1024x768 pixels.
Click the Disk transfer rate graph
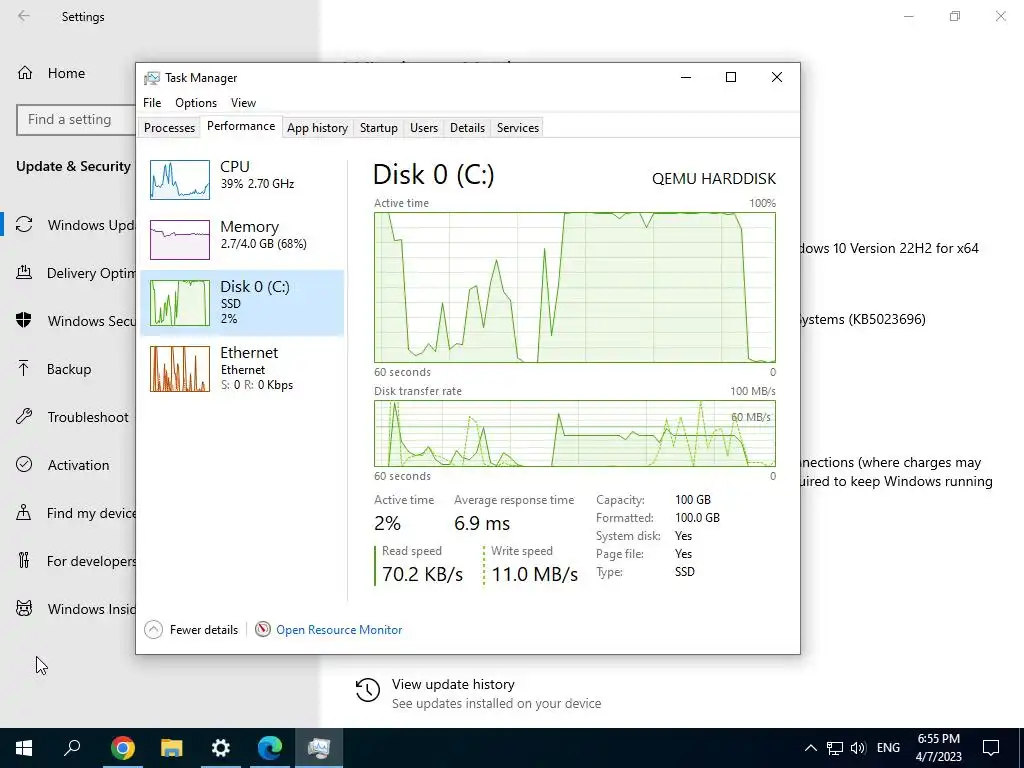pos(575,434)
